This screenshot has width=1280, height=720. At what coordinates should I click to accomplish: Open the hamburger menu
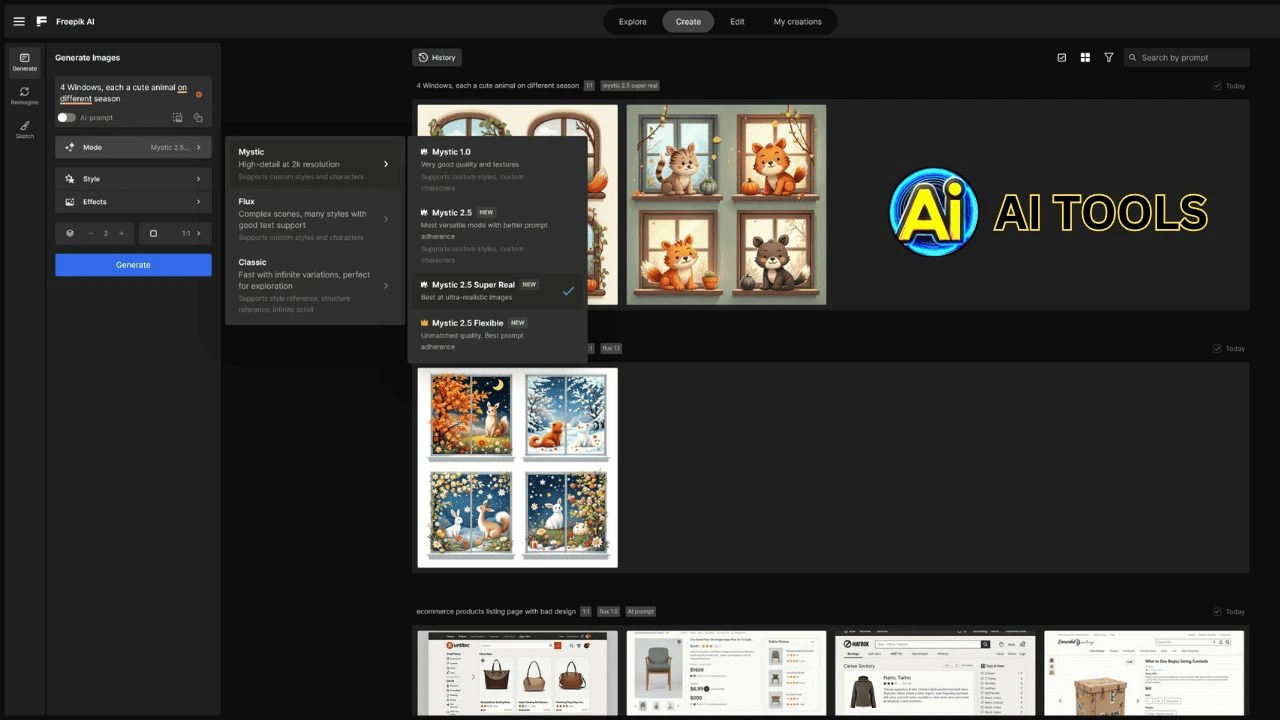click(19, 21)
